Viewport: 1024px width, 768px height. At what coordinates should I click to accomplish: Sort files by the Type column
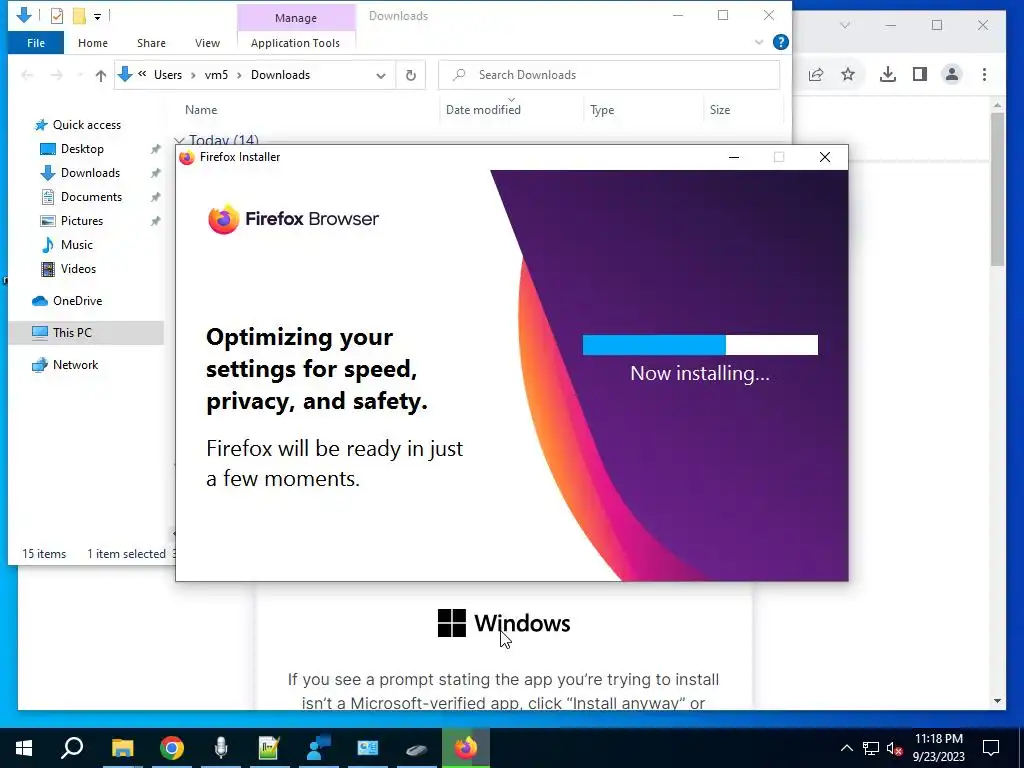point(602,110)
